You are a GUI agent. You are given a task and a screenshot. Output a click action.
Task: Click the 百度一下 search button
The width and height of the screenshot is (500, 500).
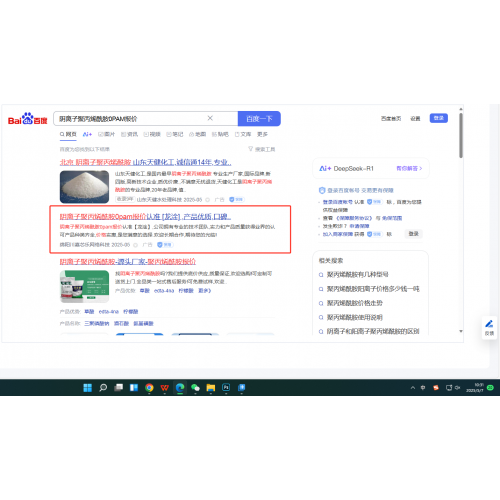click(259, 119)
